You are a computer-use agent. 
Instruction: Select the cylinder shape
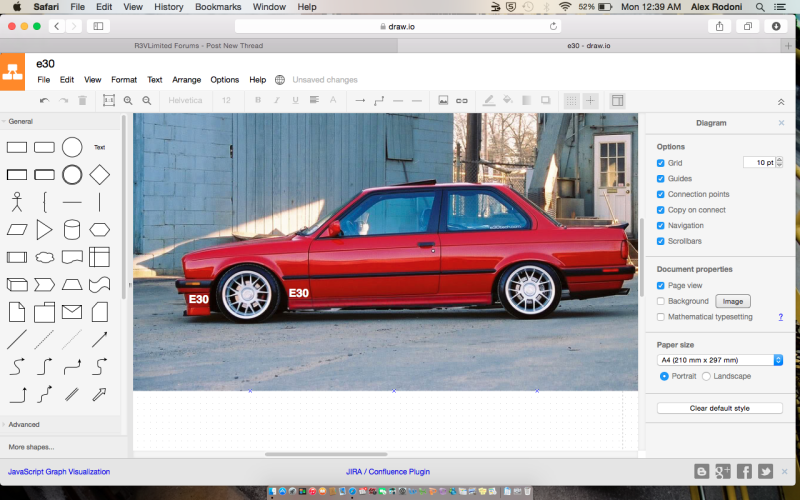coord(72,230)
